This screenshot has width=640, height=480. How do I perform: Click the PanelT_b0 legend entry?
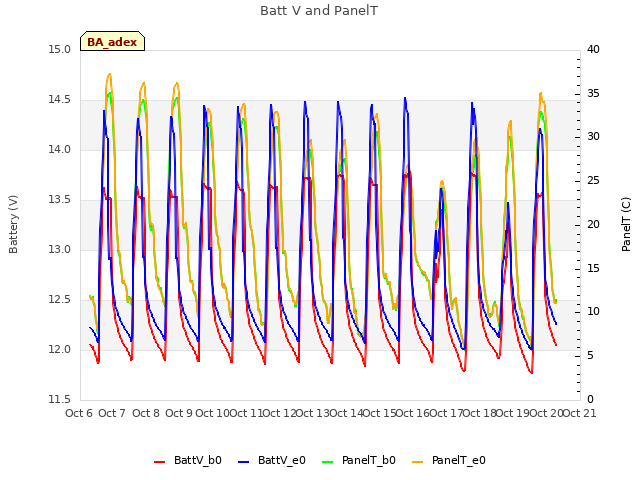pyautogui.click(x=358, y=460)
